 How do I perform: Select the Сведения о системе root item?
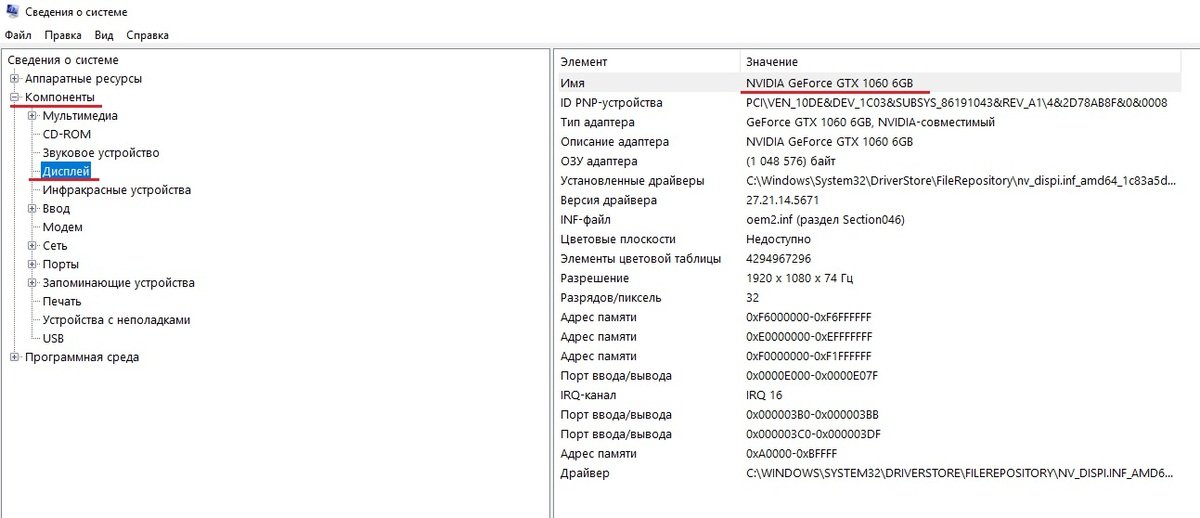63,60
